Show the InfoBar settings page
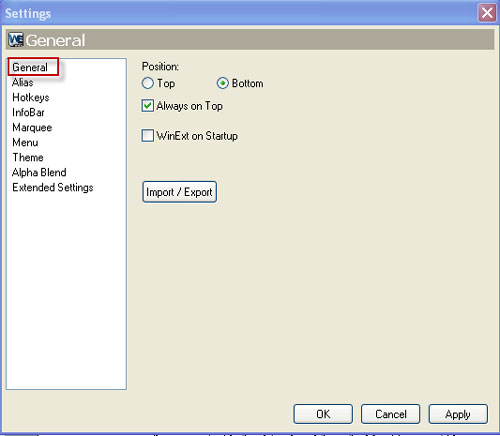This screenshot has height=436, width=500. pos(28,112)
